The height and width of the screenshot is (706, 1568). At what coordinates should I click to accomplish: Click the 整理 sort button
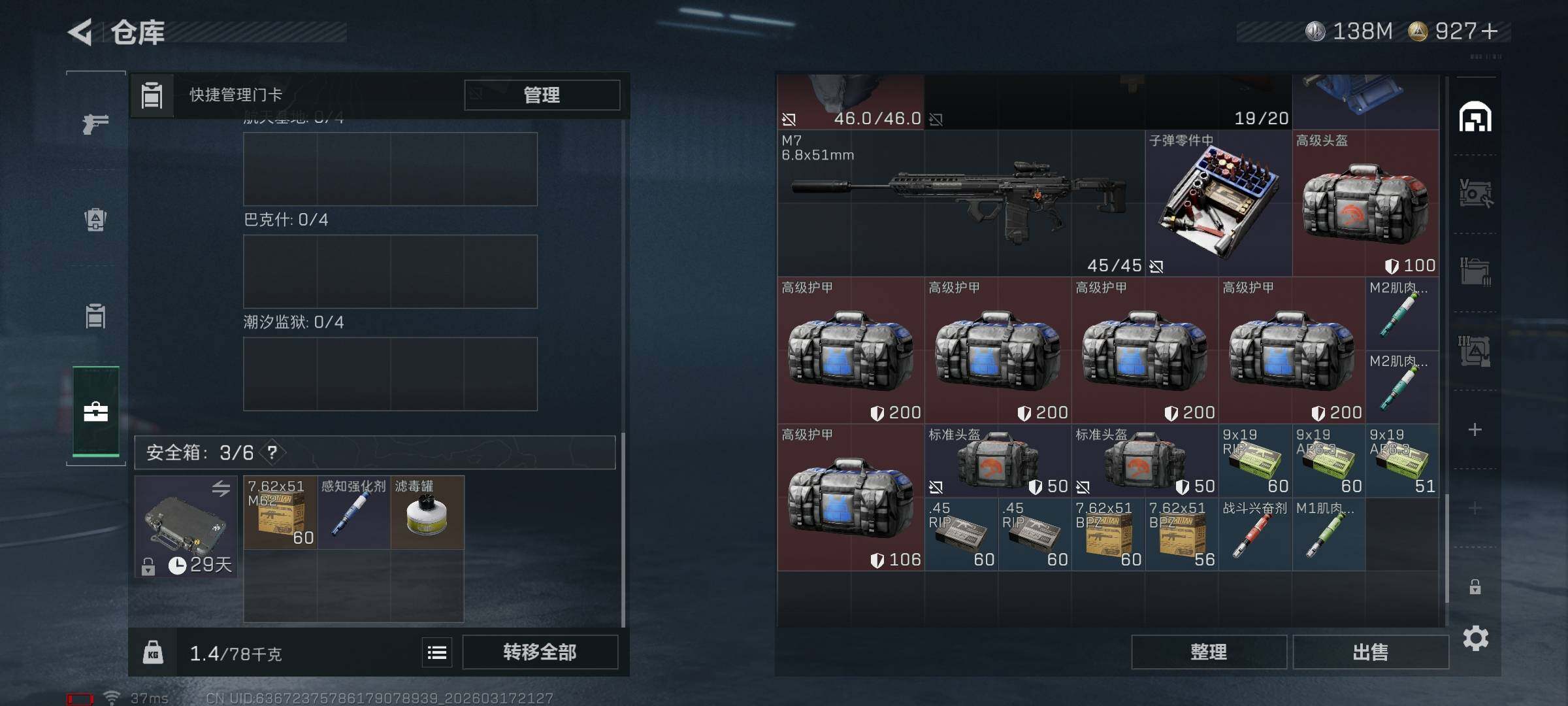tap(1209, 652)
